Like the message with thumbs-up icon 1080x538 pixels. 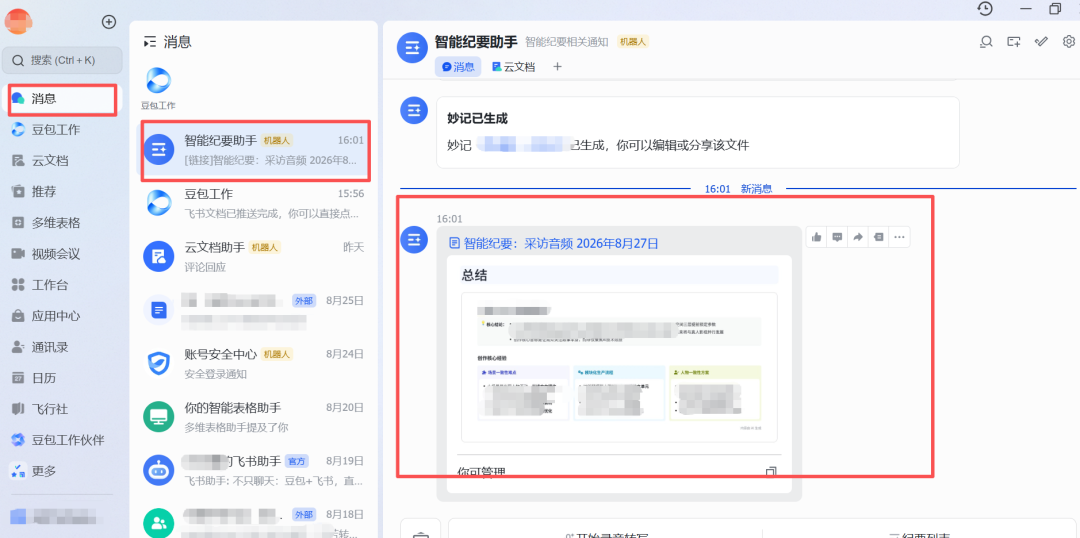click(x=817, y=237)
